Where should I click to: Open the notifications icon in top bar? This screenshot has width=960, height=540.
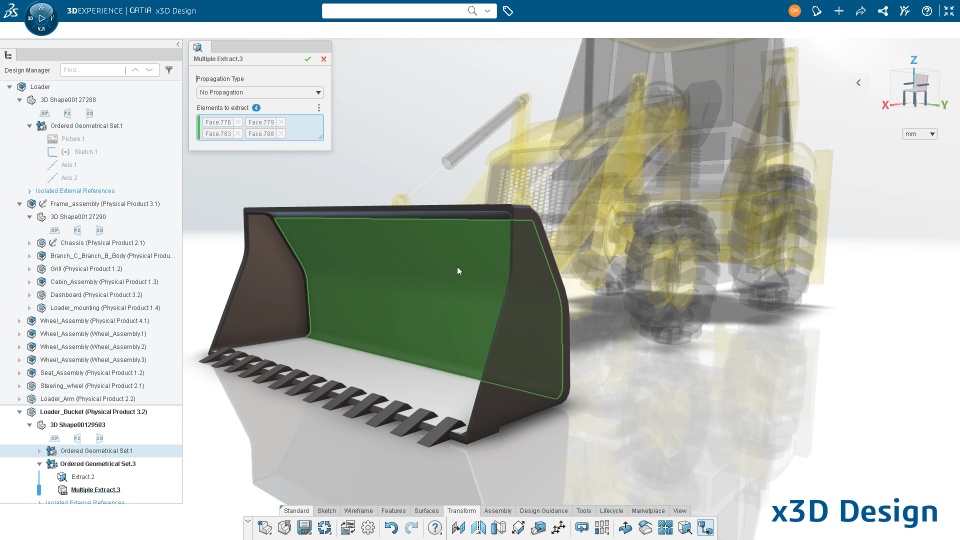(816, 11)
